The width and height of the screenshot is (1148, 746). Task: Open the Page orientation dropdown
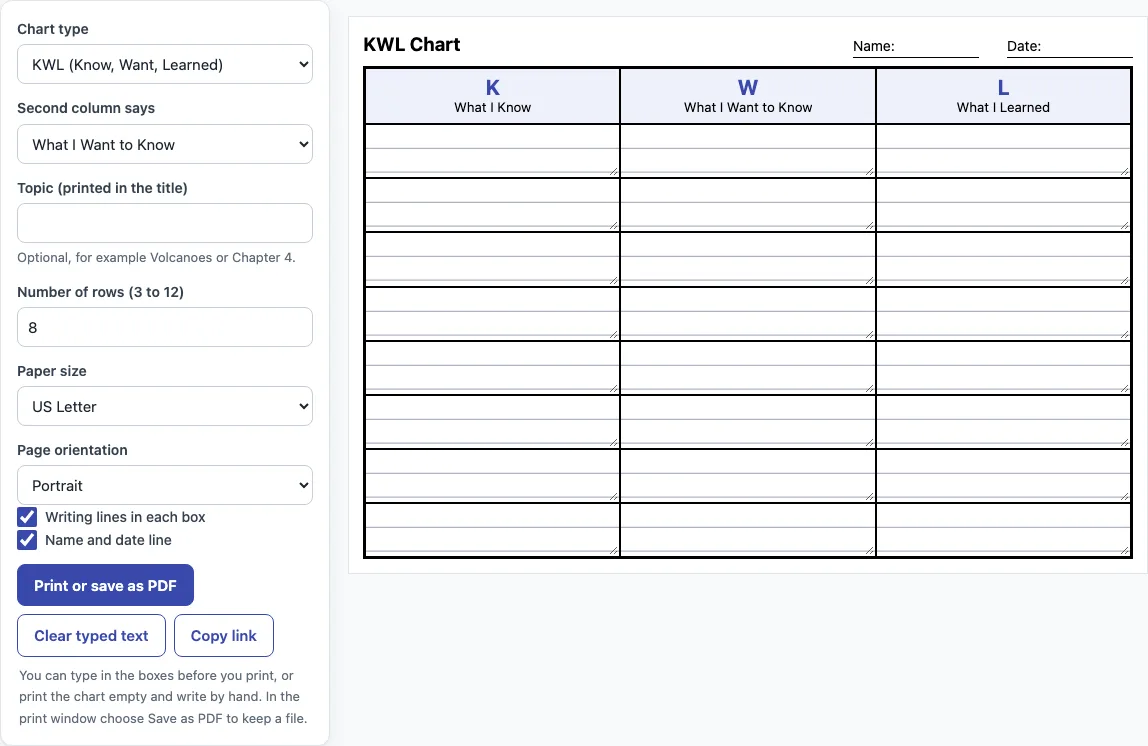(165, 485)
